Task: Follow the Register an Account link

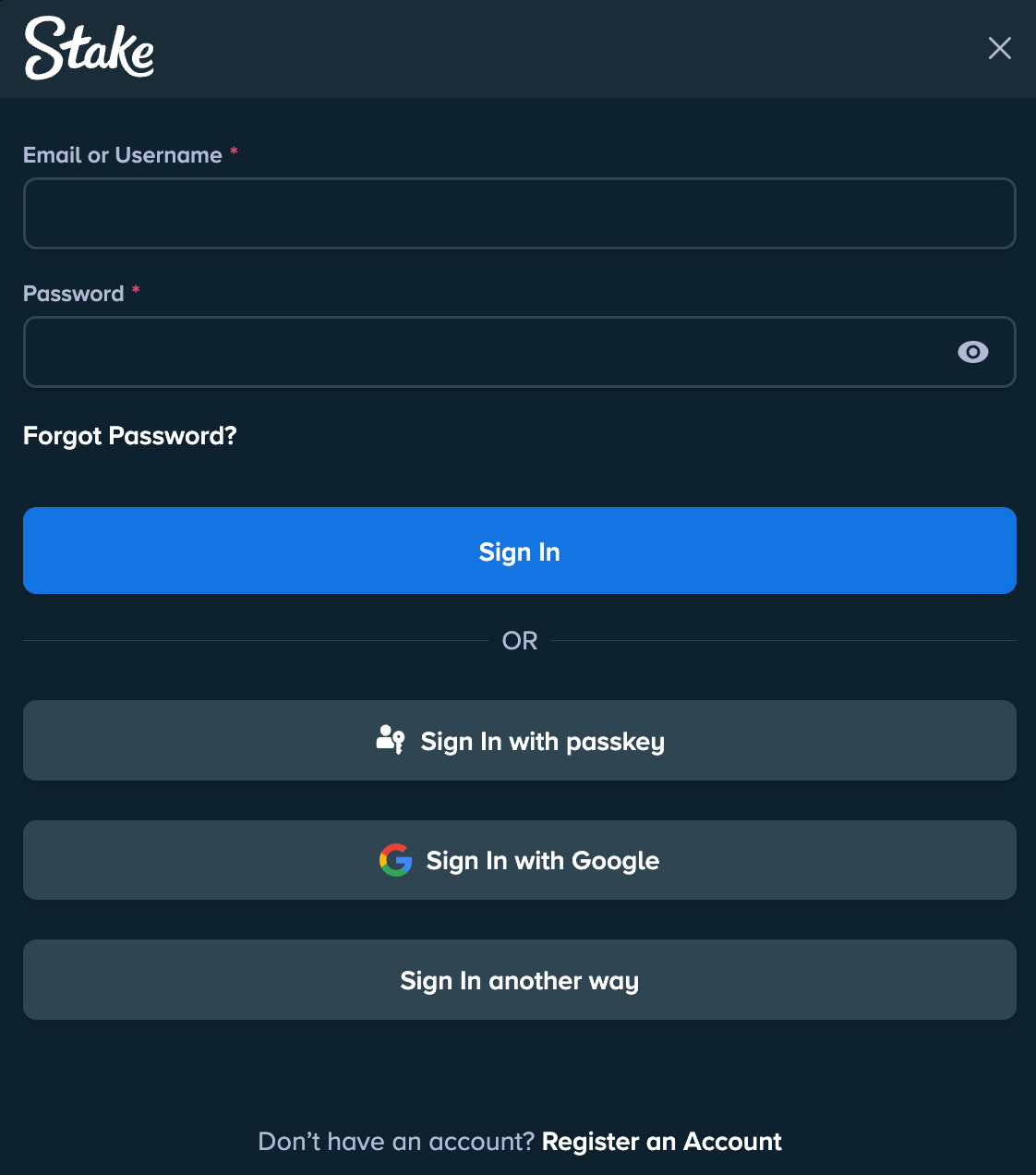Action: tap(661, 1142)
